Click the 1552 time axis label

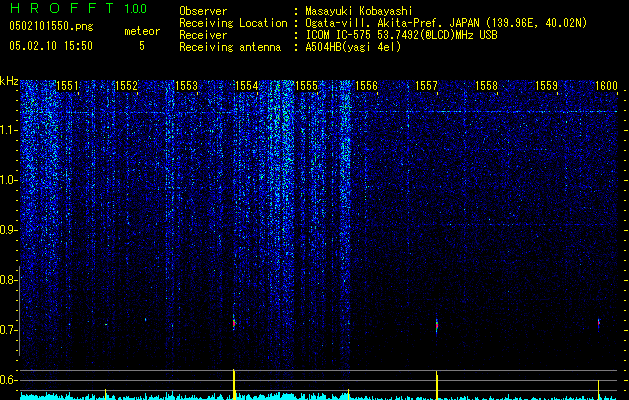pos(126,86)
